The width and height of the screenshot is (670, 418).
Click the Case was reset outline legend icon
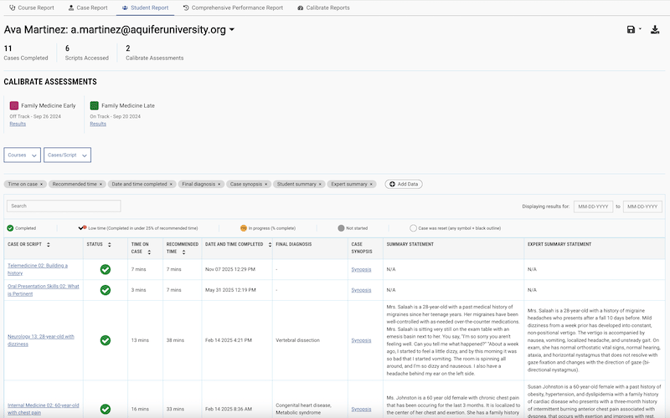tap(413, 228)
